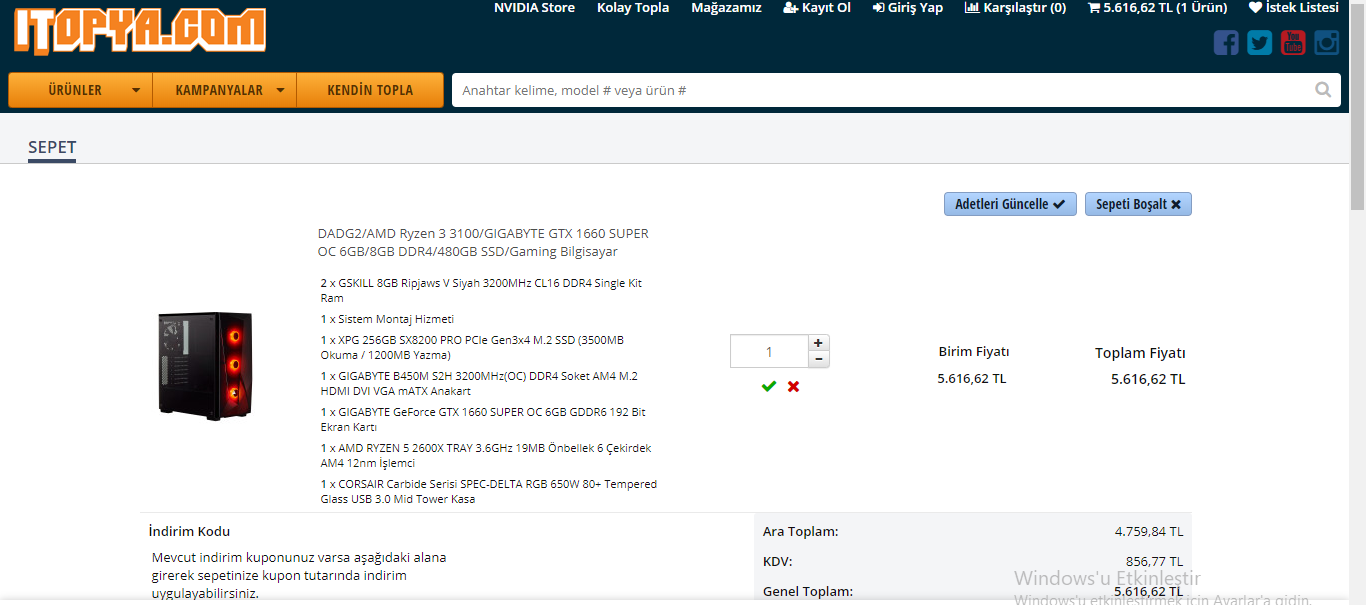
Task: Open the KENDİN TOPLA menu
Action: [370, 90]
